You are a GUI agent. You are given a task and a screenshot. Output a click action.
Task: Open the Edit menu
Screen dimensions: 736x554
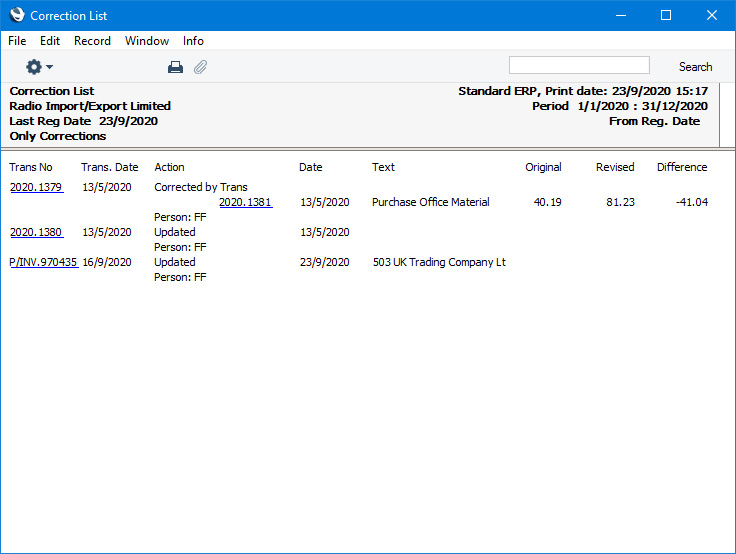pos(50,41)
